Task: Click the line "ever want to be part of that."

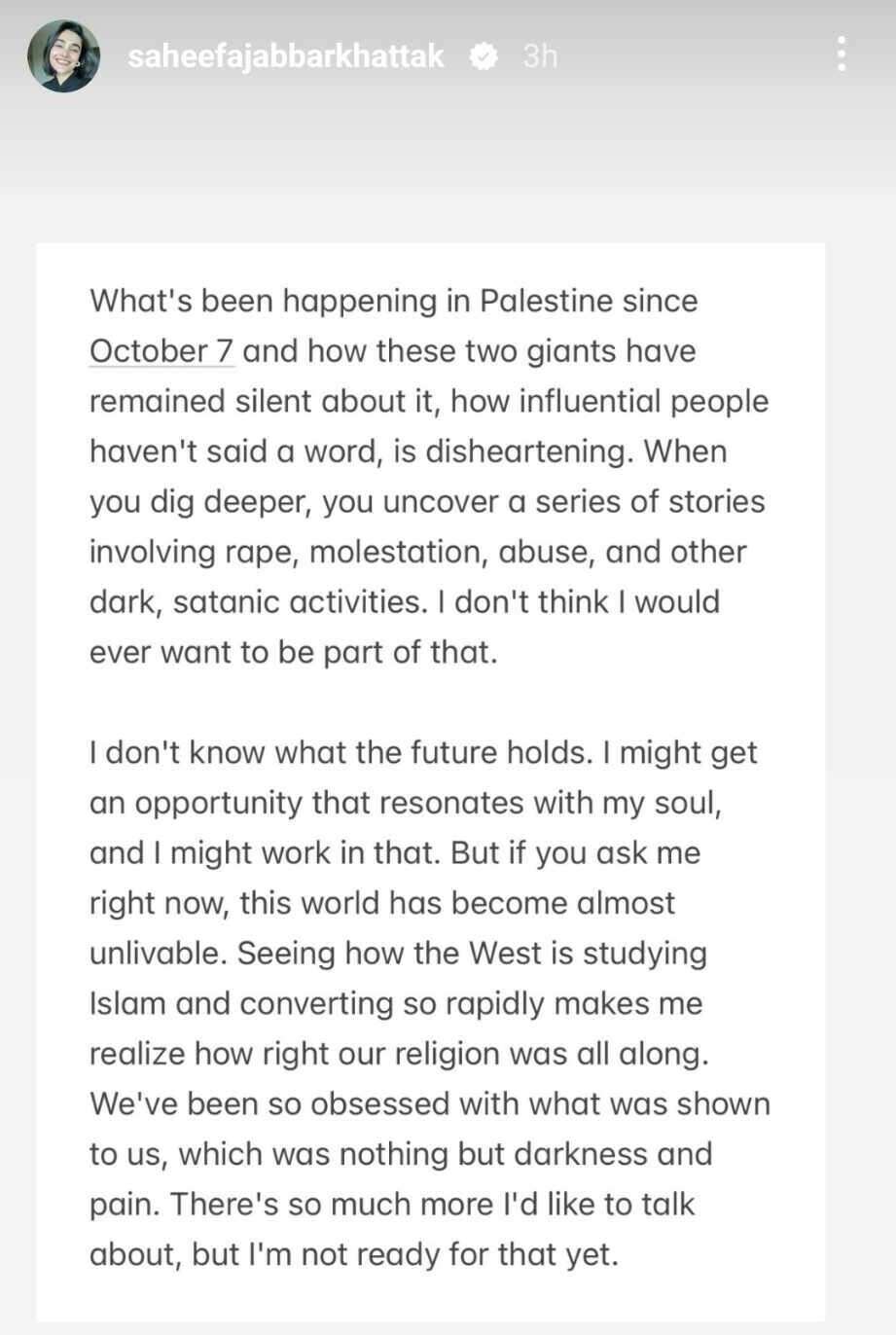Action: pyautogui.click(x=293, y=652)
